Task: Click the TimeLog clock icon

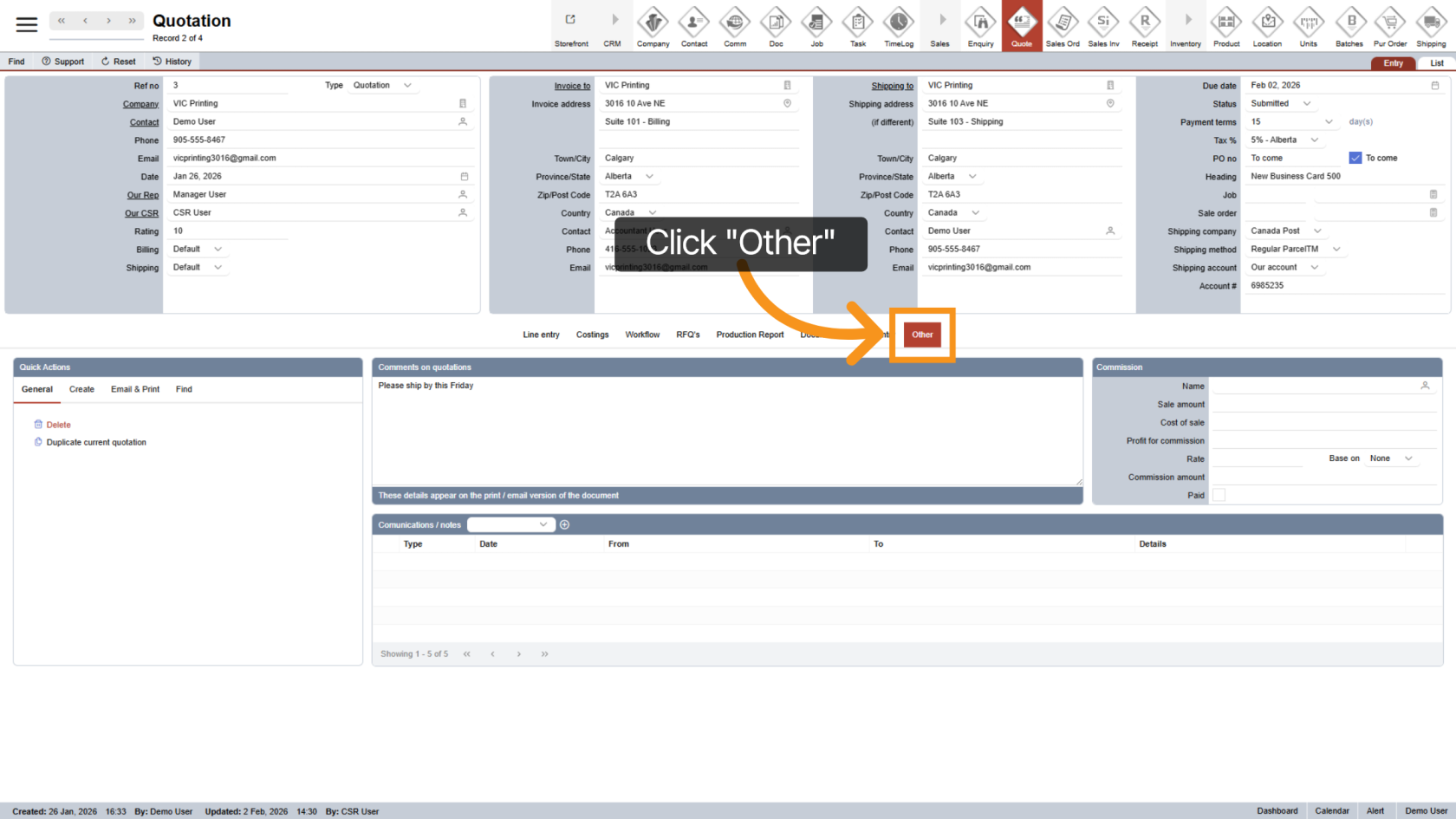Action: (899, 26)
